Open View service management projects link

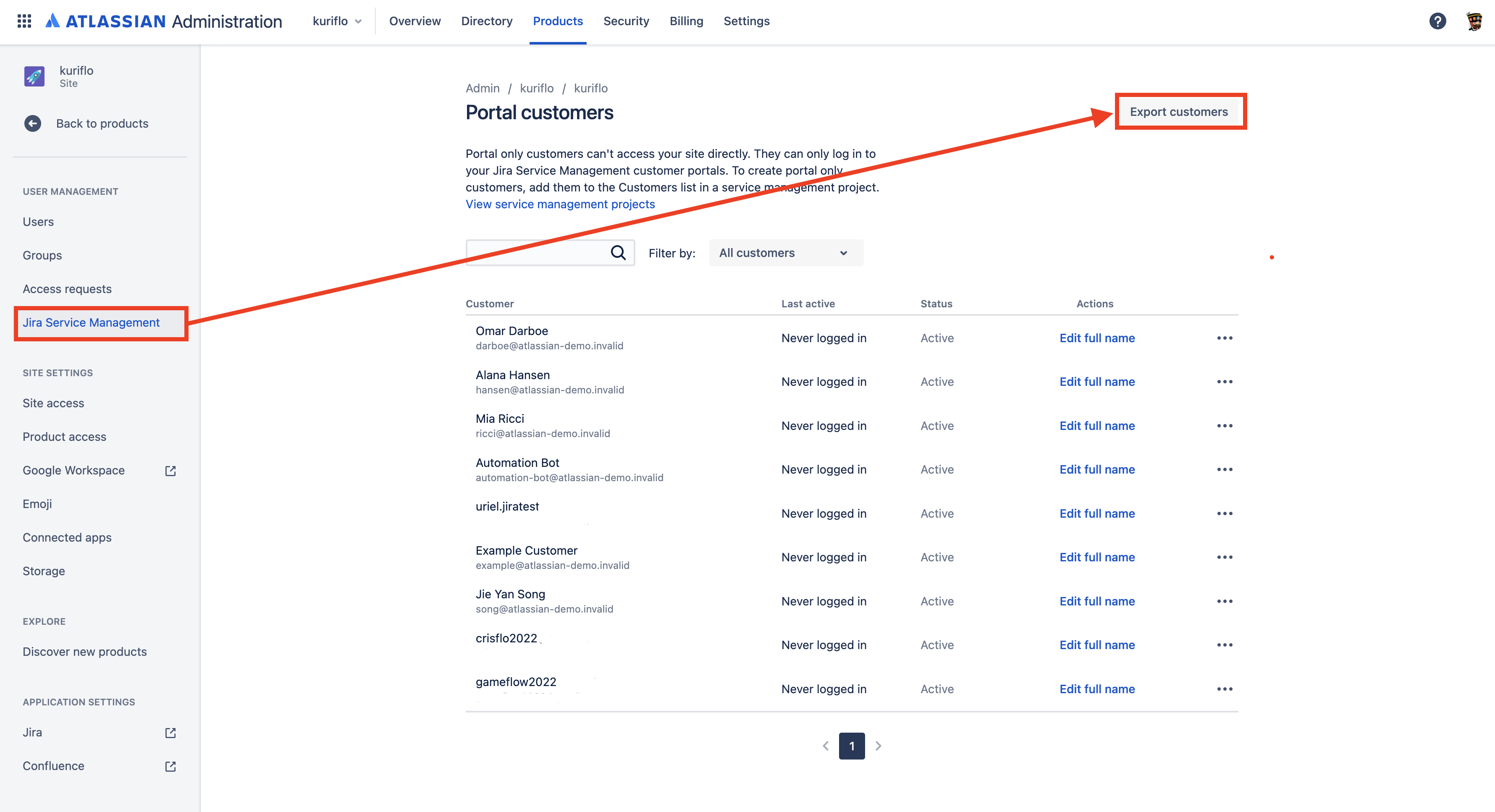[559, 204]
